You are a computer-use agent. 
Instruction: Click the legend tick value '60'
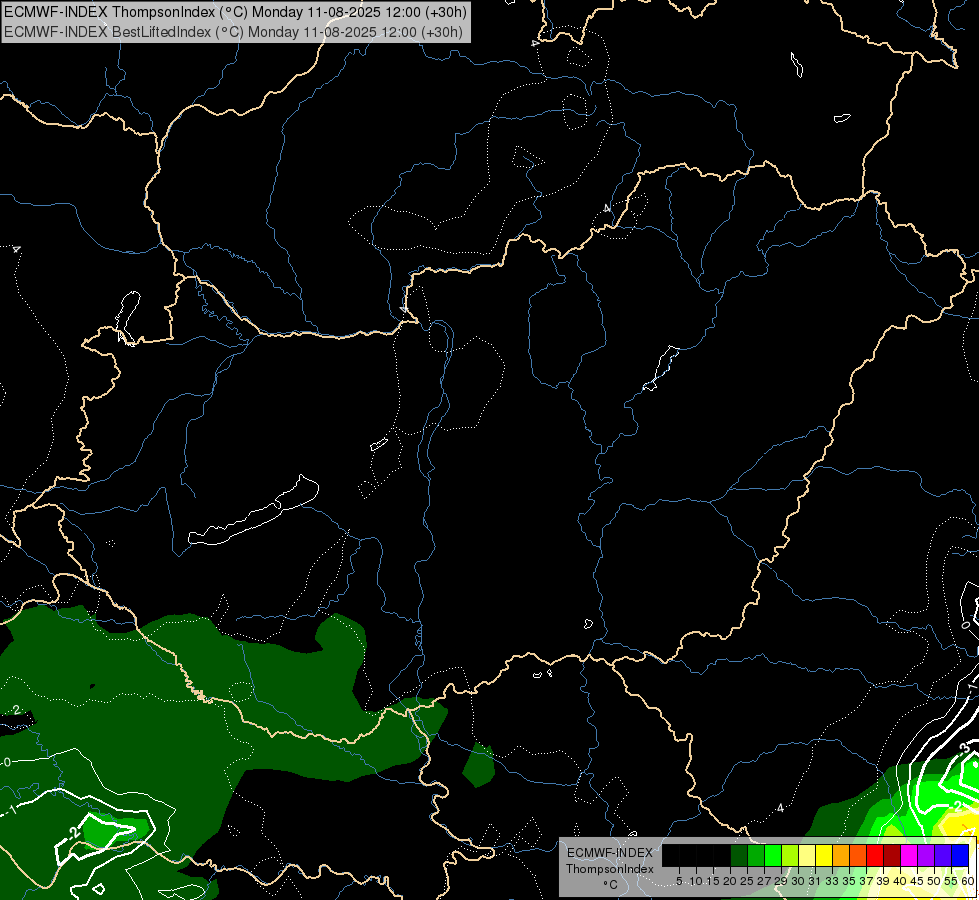point(968,881)
